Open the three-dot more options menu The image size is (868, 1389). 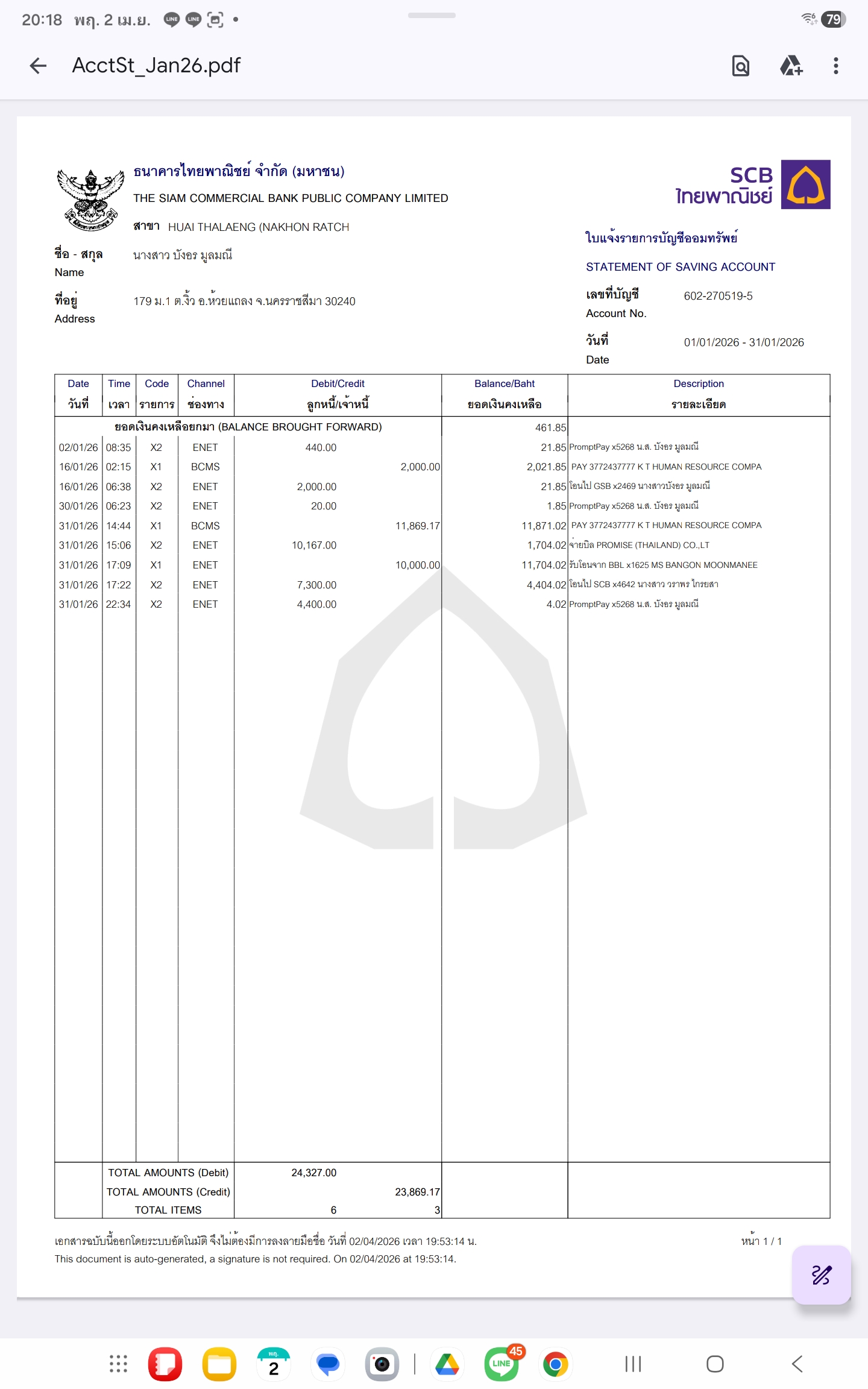point(835,66)
